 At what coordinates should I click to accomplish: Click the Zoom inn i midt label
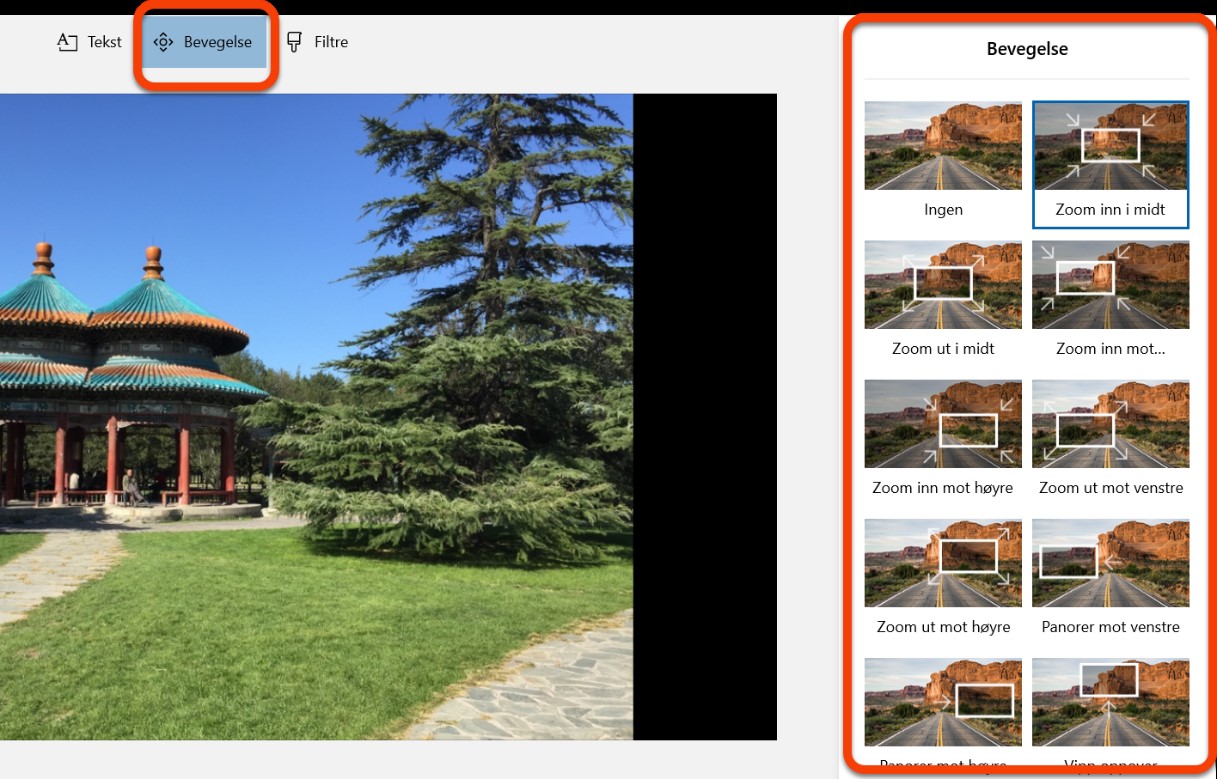click(x=1110, y=210)
